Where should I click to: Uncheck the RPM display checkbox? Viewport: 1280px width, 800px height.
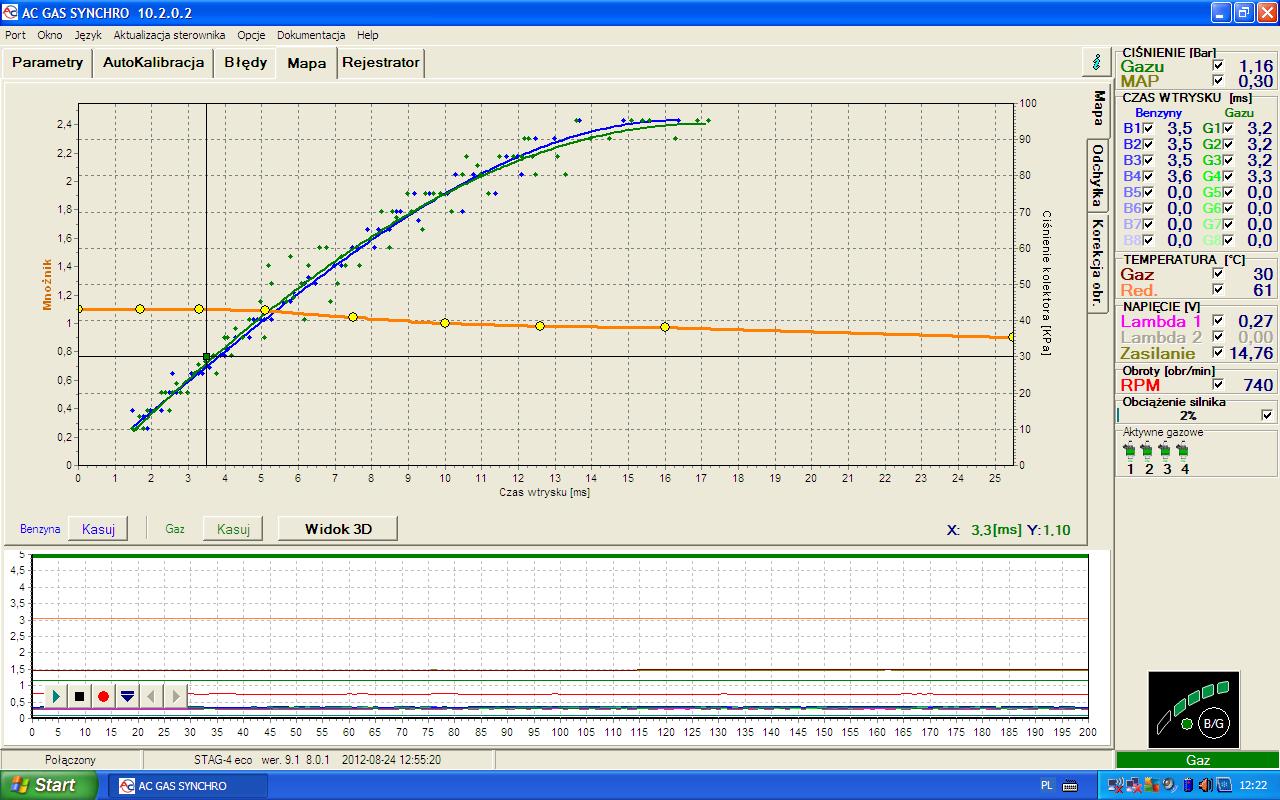1217,385
